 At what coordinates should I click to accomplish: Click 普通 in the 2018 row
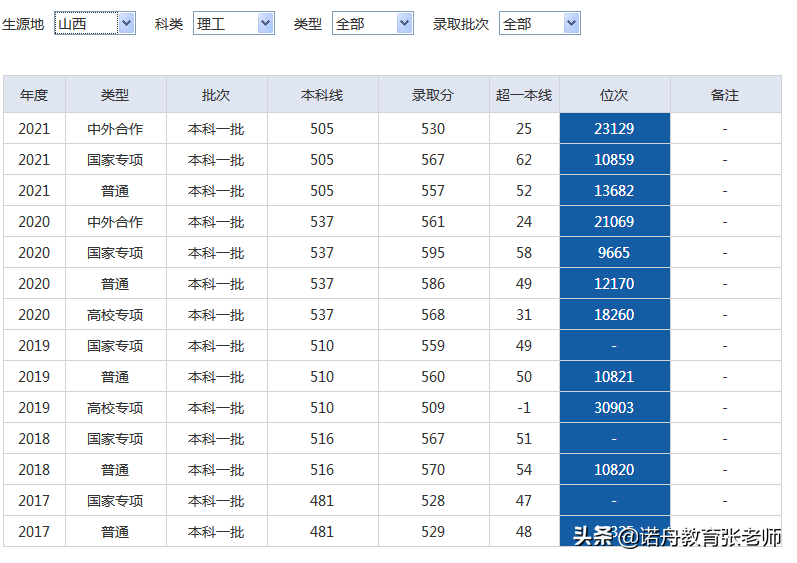115,470
